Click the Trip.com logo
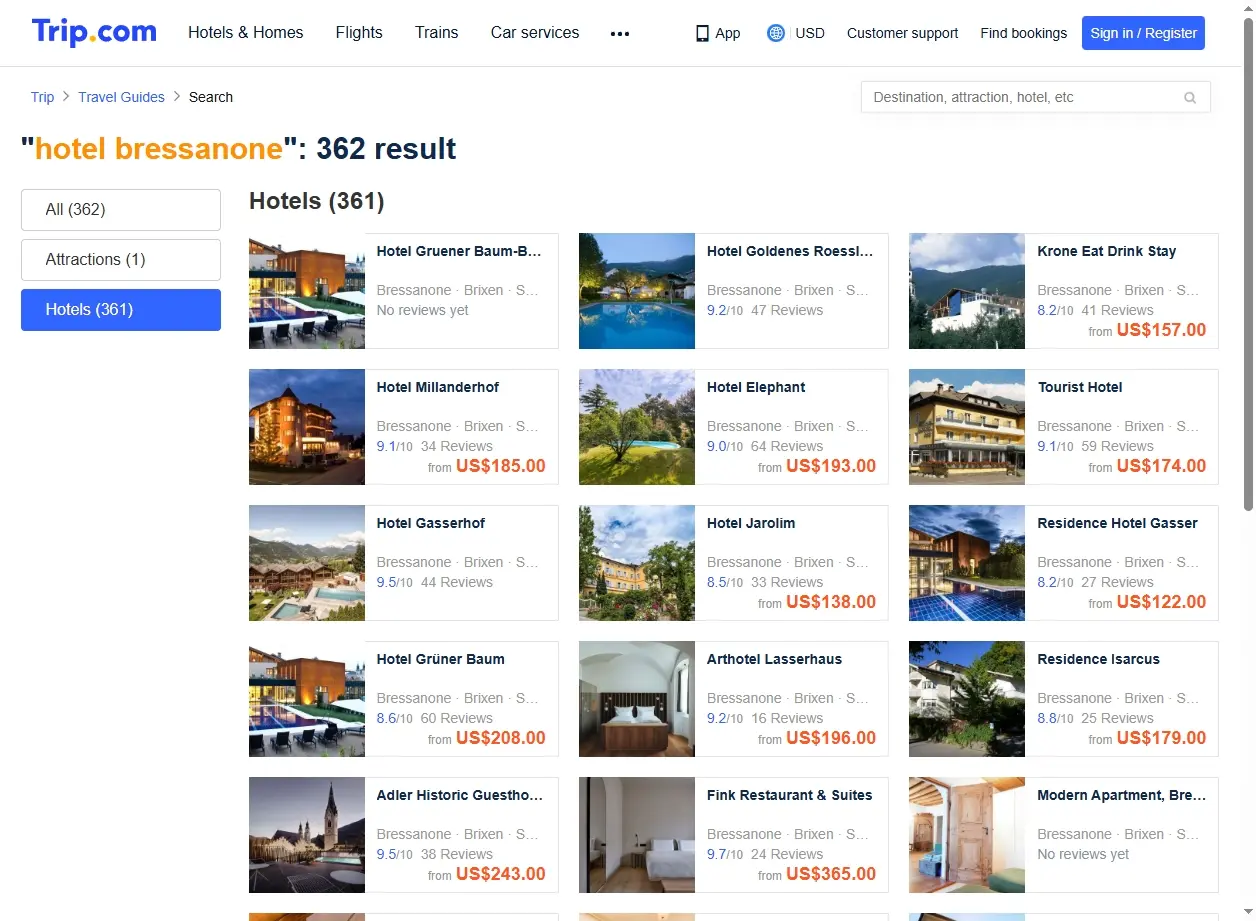Screen dimensions: 1256x921 94,32
